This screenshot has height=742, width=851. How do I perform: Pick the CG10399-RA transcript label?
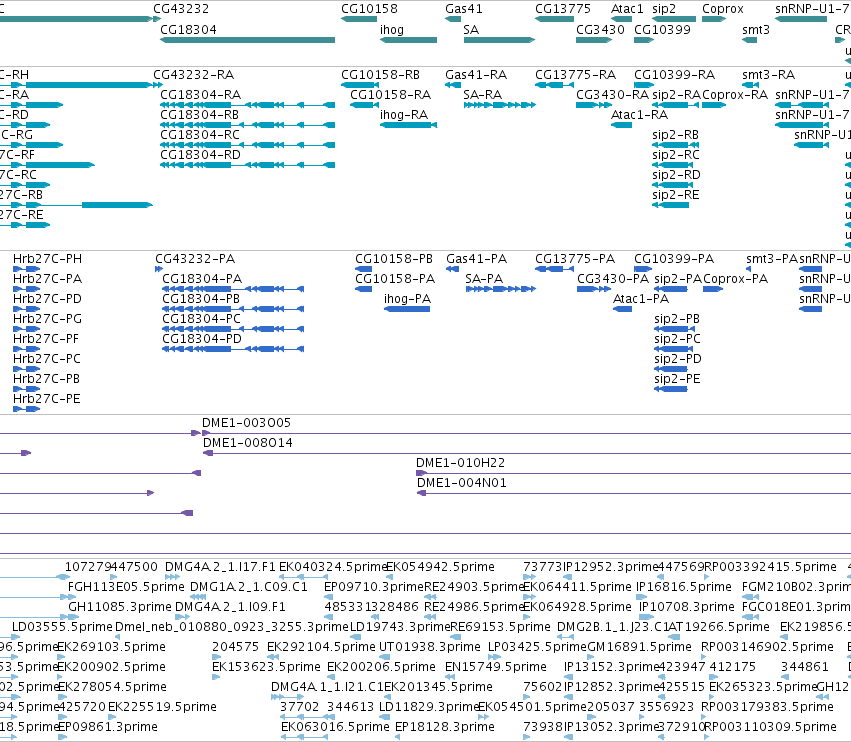point(675,75)
